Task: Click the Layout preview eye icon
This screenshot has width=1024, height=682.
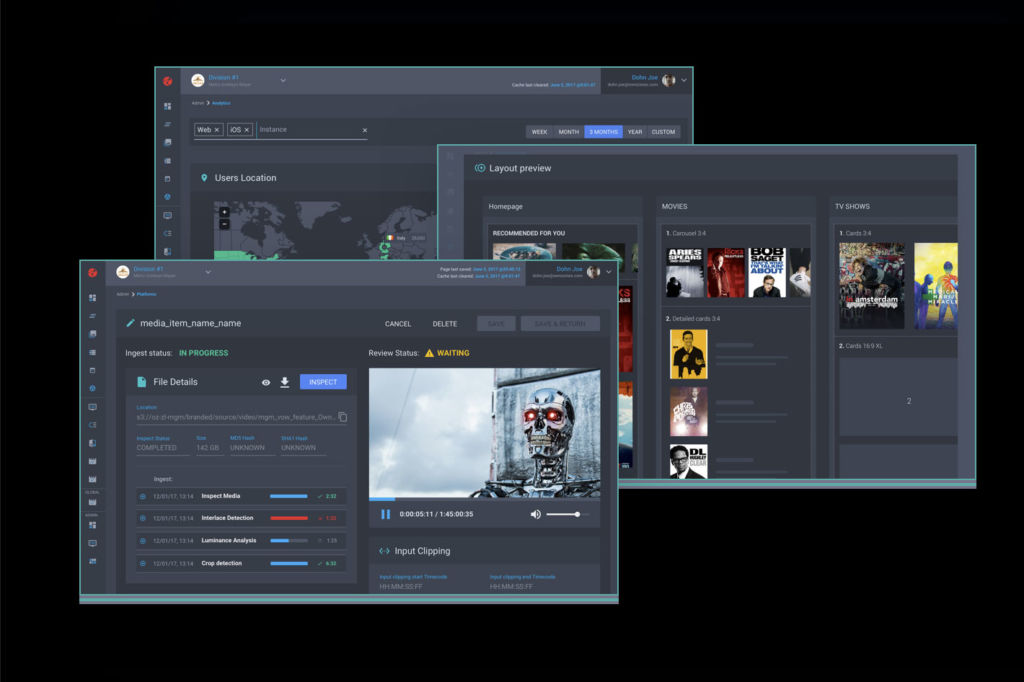Action: tap(480, 168)
